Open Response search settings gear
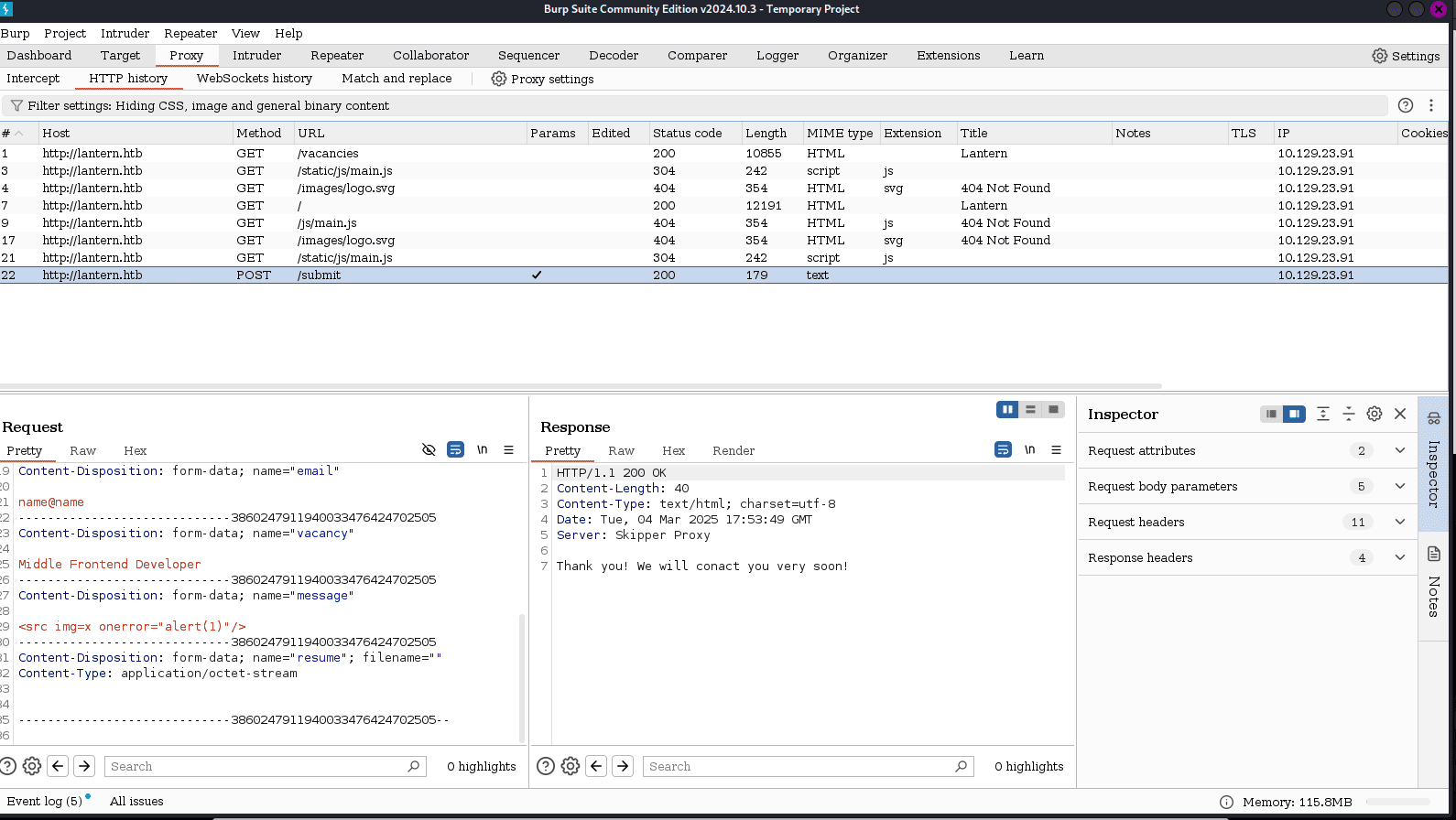The height and width of the screenshot is (820, 1456). 570,766
